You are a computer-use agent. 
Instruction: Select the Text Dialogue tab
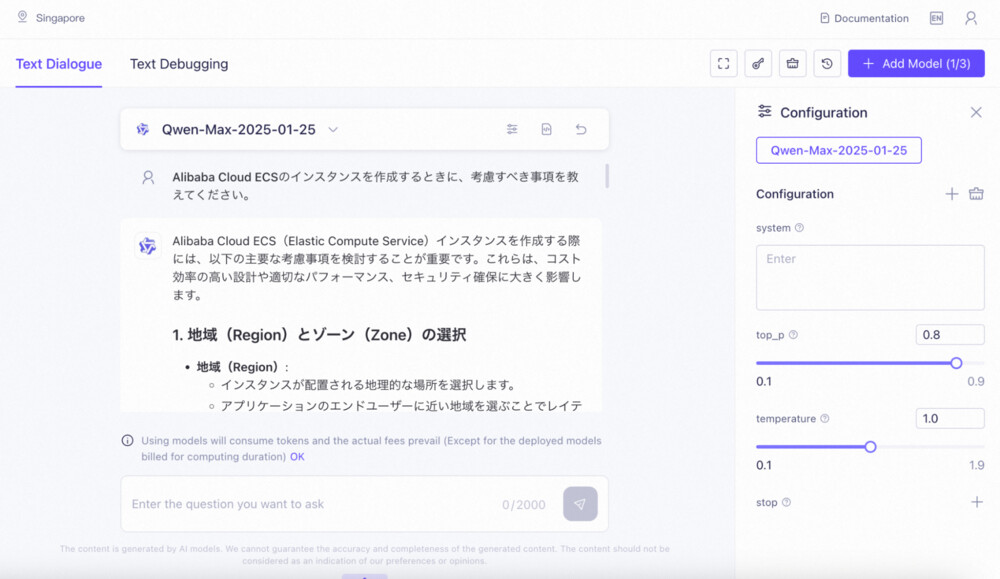59,64
